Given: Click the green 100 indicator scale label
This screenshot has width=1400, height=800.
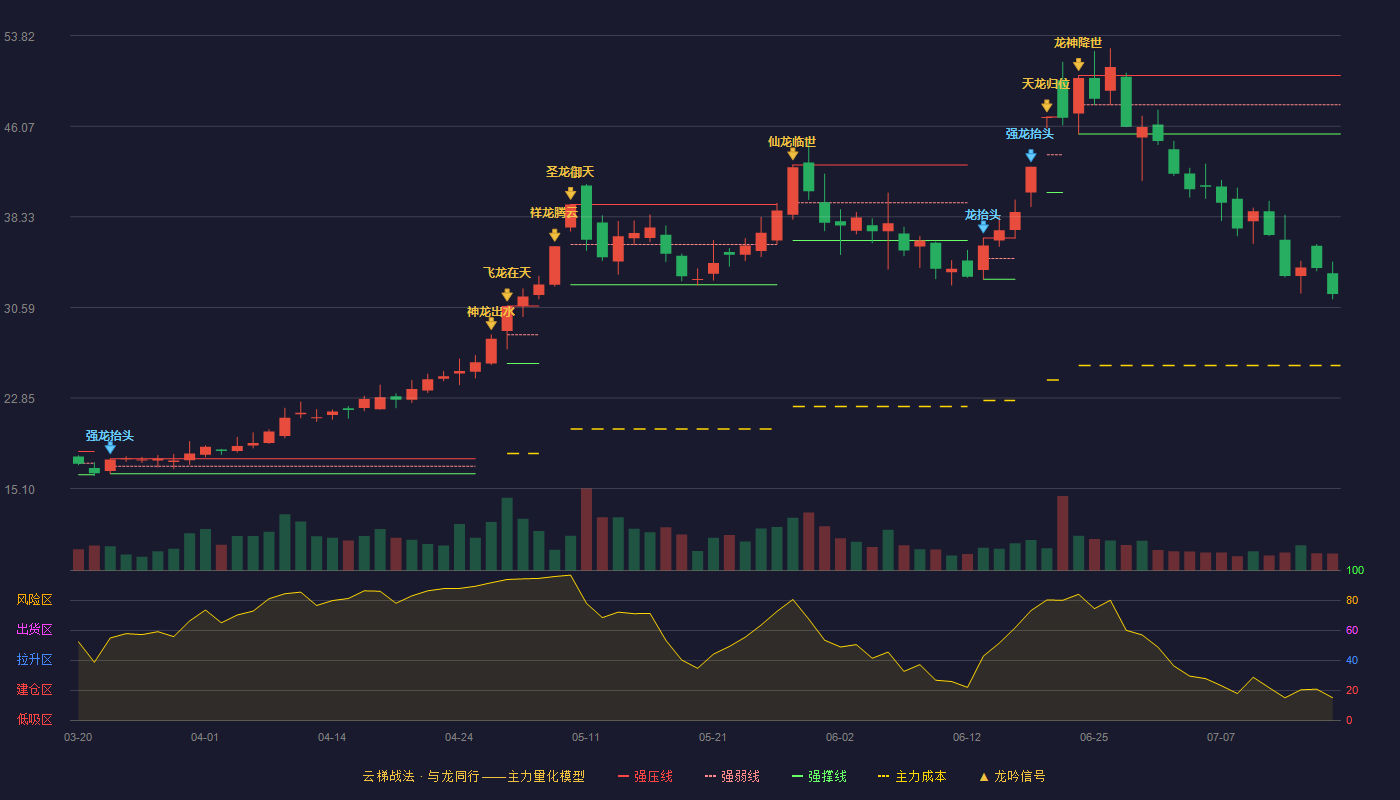Looking at the screenshot, I should click(x=1355, y=571).
